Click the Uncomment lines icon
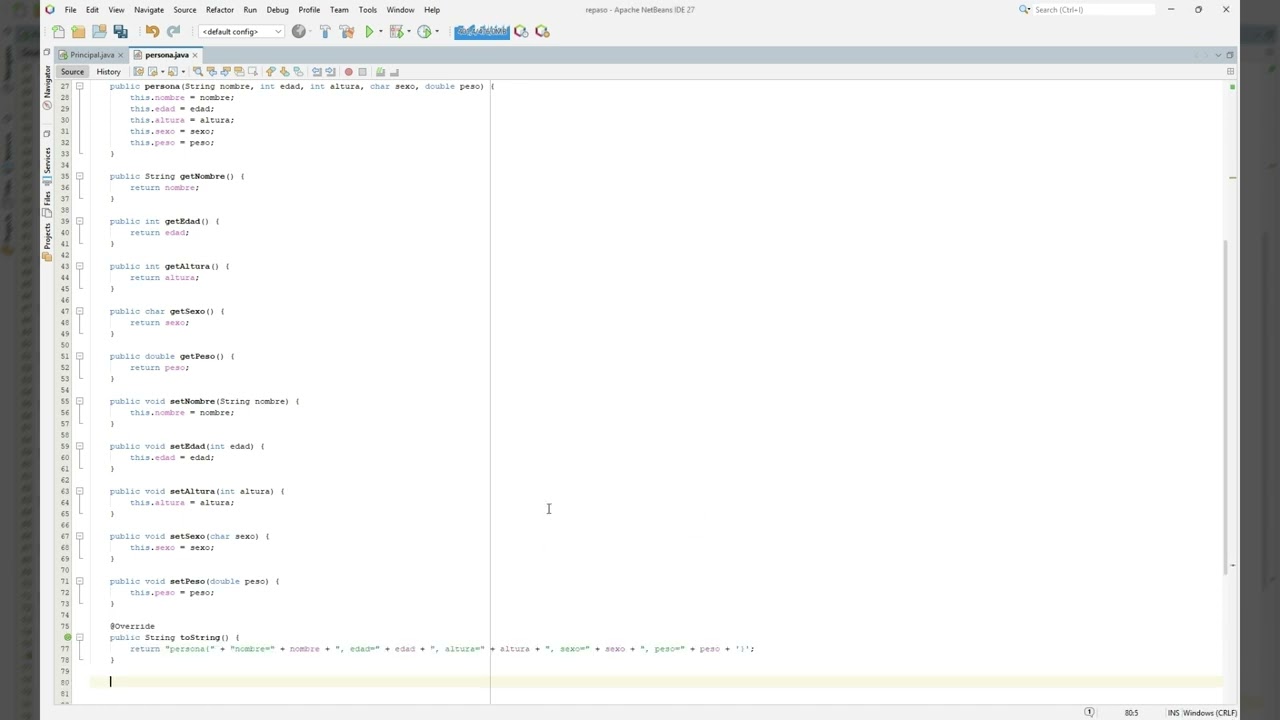Image resolution: width=1280 pixels, height=720 pixels. tap(394, 72)
